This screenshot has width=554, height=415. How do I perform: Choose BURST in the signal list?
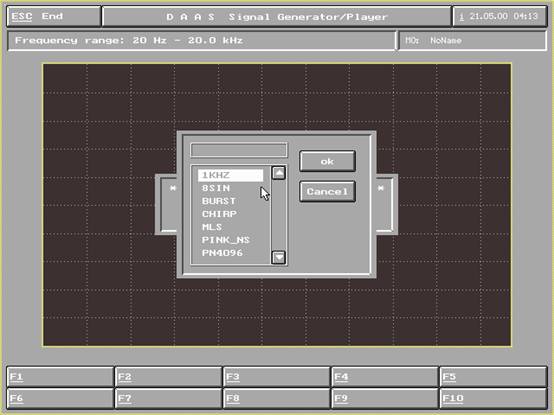230,201
